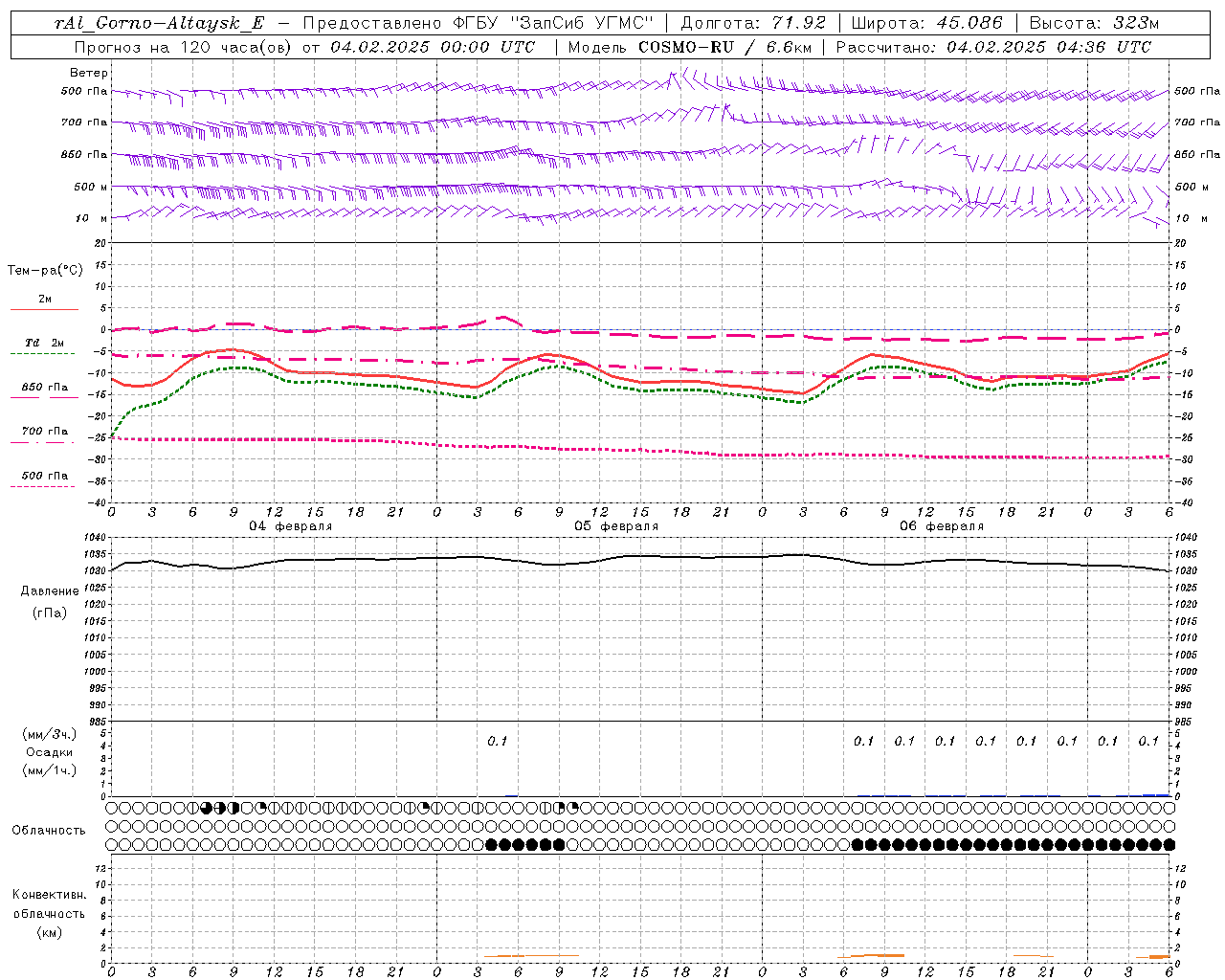Viewport: 1225px width, 980px height.
Task: Click the pink dotted sample under 500 гПа legend
Action: 43,486
